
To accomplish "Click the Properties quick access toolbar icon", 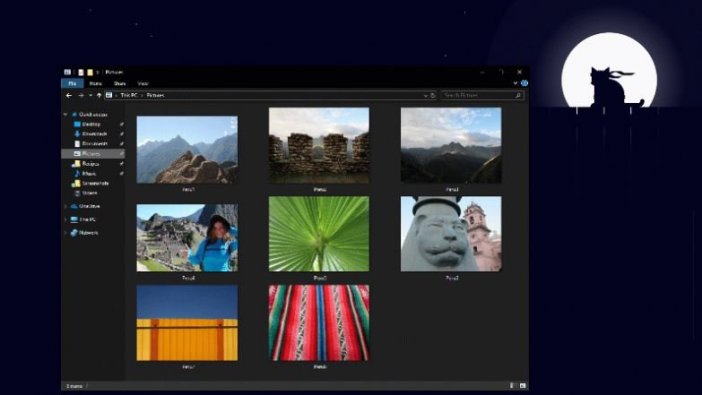I will click(x=81, y=72).
